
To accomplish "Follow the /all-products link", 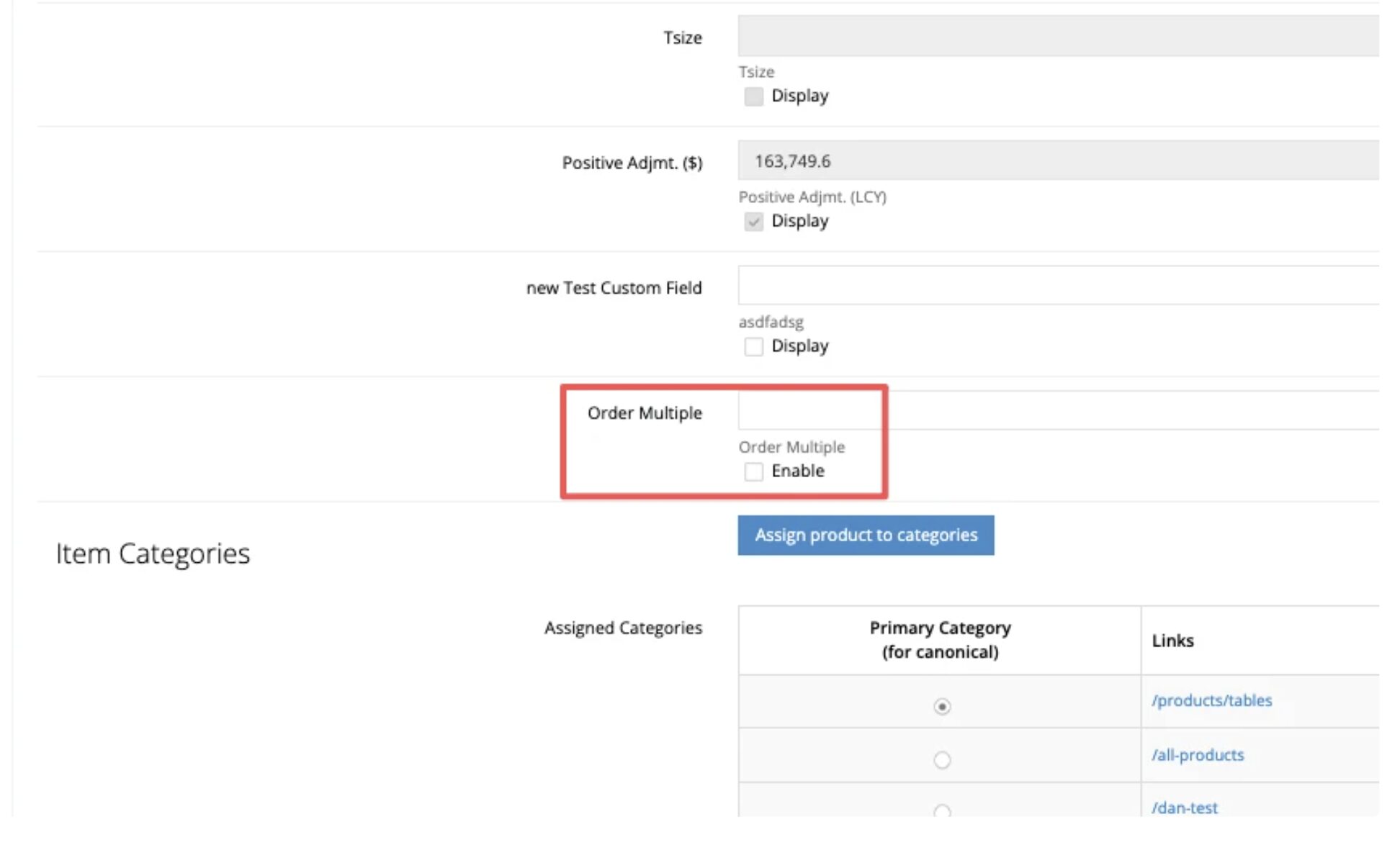I will coord(1197,755).
